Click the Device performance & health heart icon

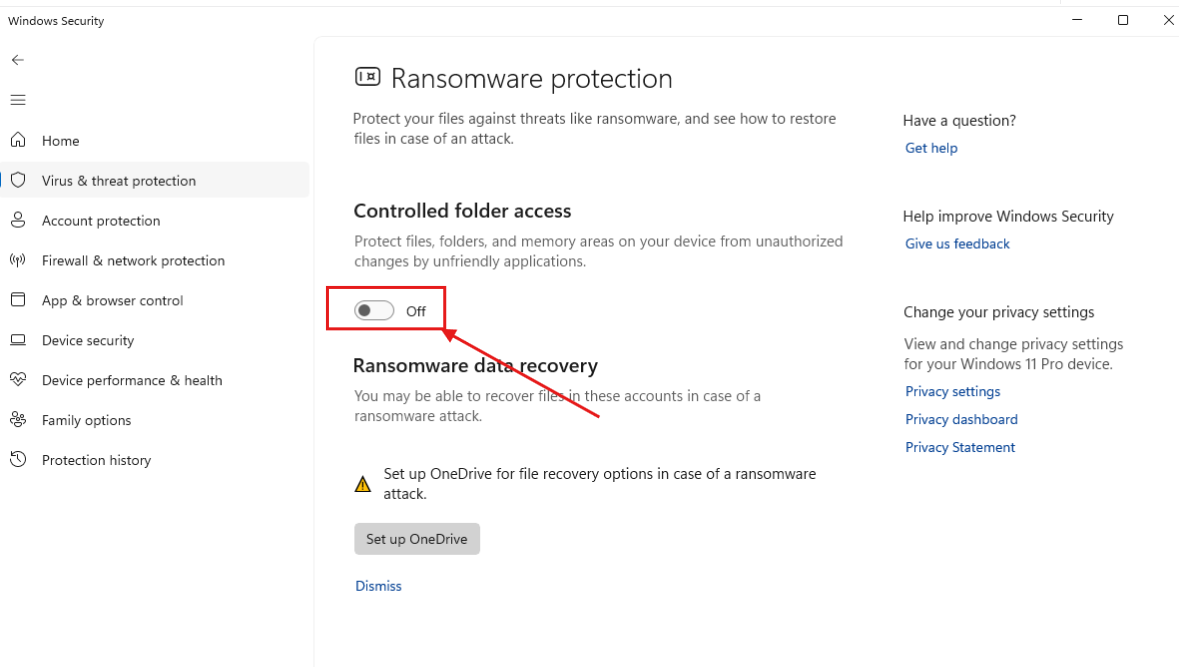[18, 380]
